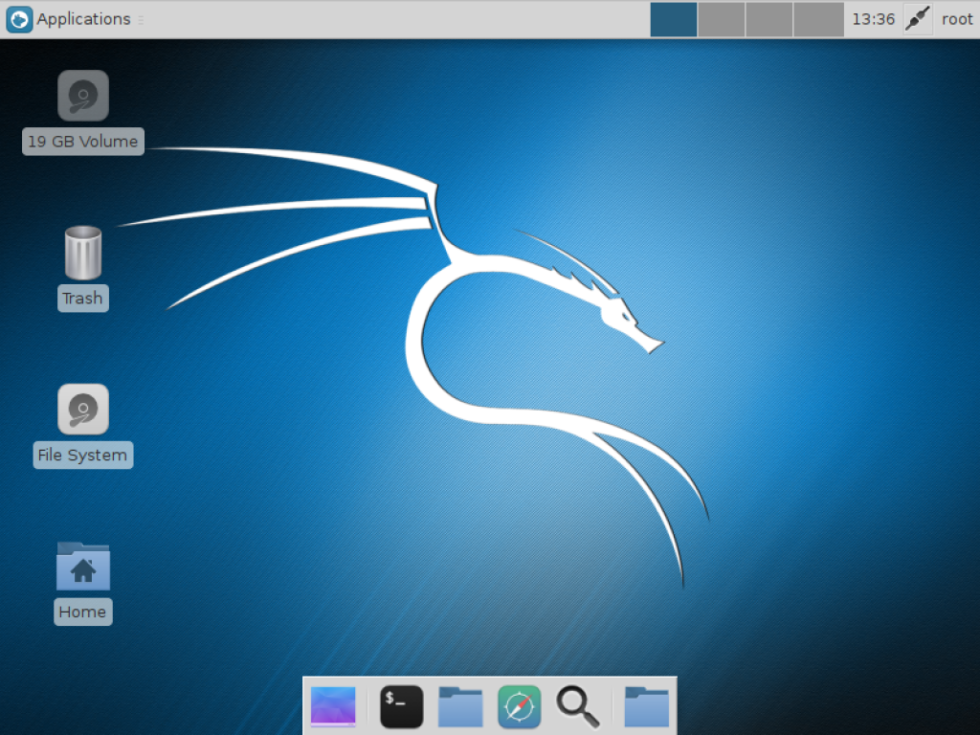The height and width of the screenshot is (735, 980).
Task: Select the rightmost folder icon in the dock
Action: click(x=645, y=706)
